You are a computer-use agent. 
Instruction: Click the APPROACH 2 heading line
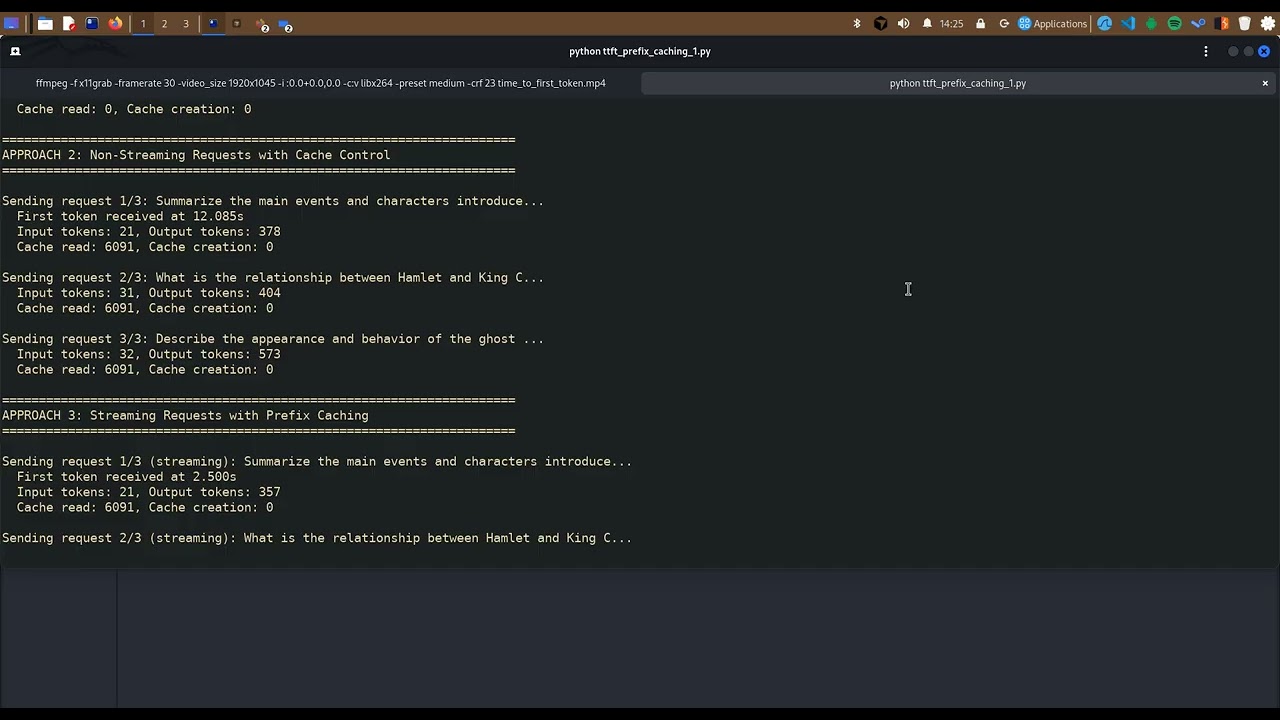[x=196, y=155]
